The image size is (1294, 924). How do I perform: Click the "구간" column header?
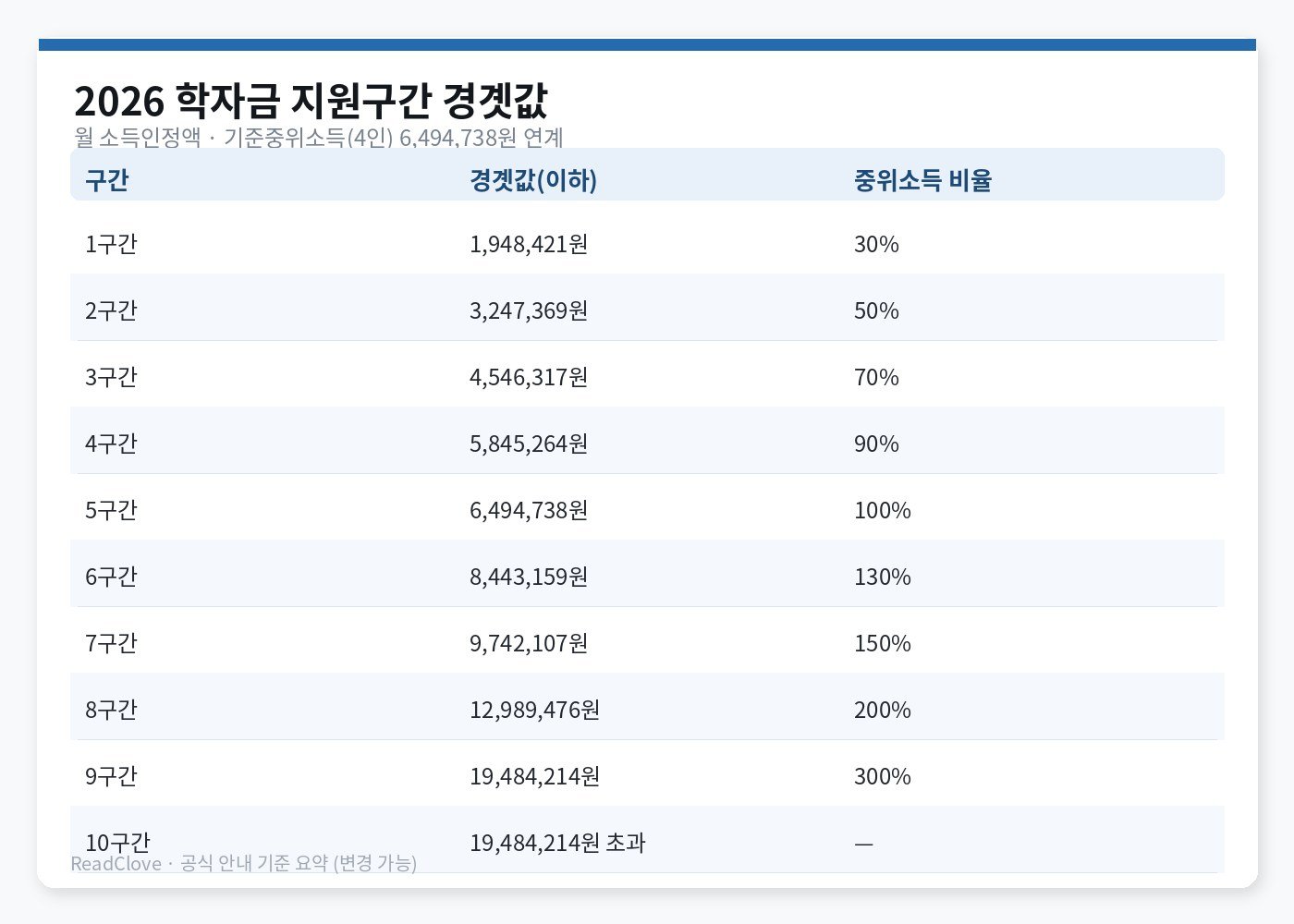tap(107, 180)
